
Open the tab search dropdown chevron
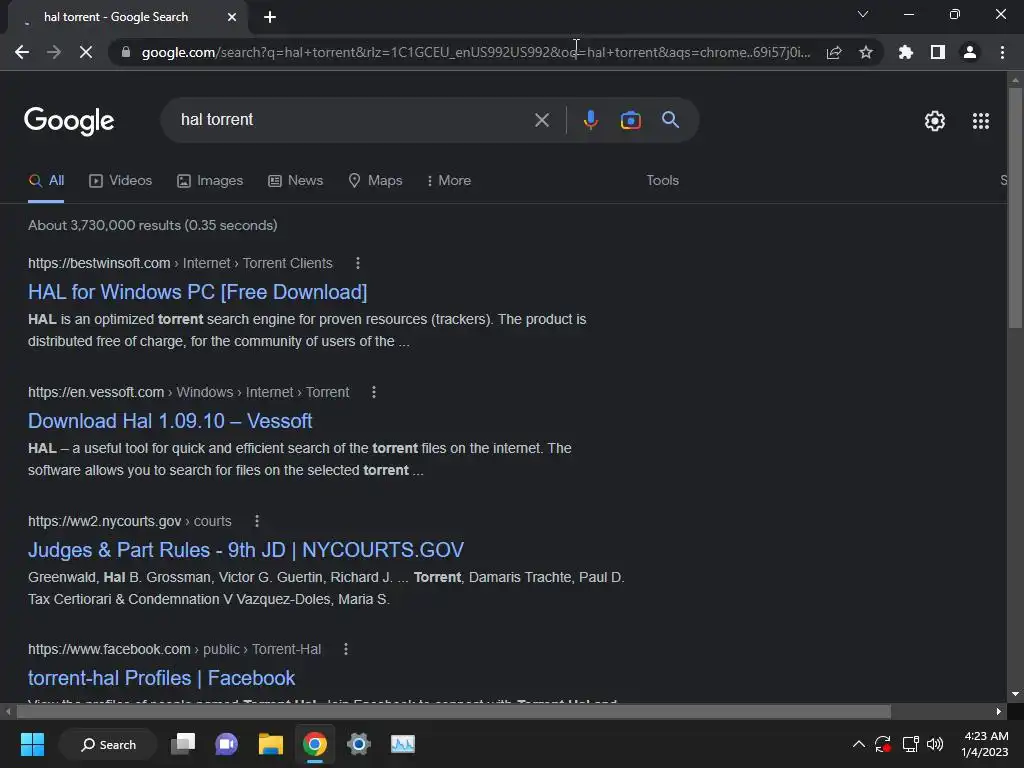pyautogui.click(x=863, y=14)
